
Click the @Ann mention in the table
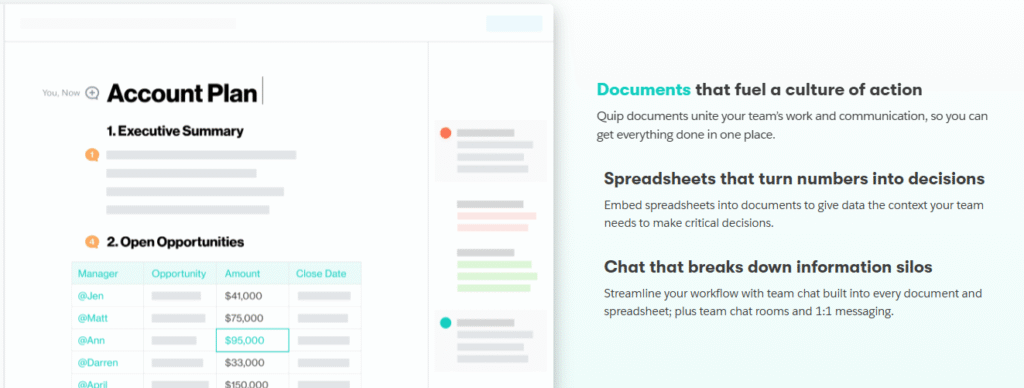click(x=91, y=340)
